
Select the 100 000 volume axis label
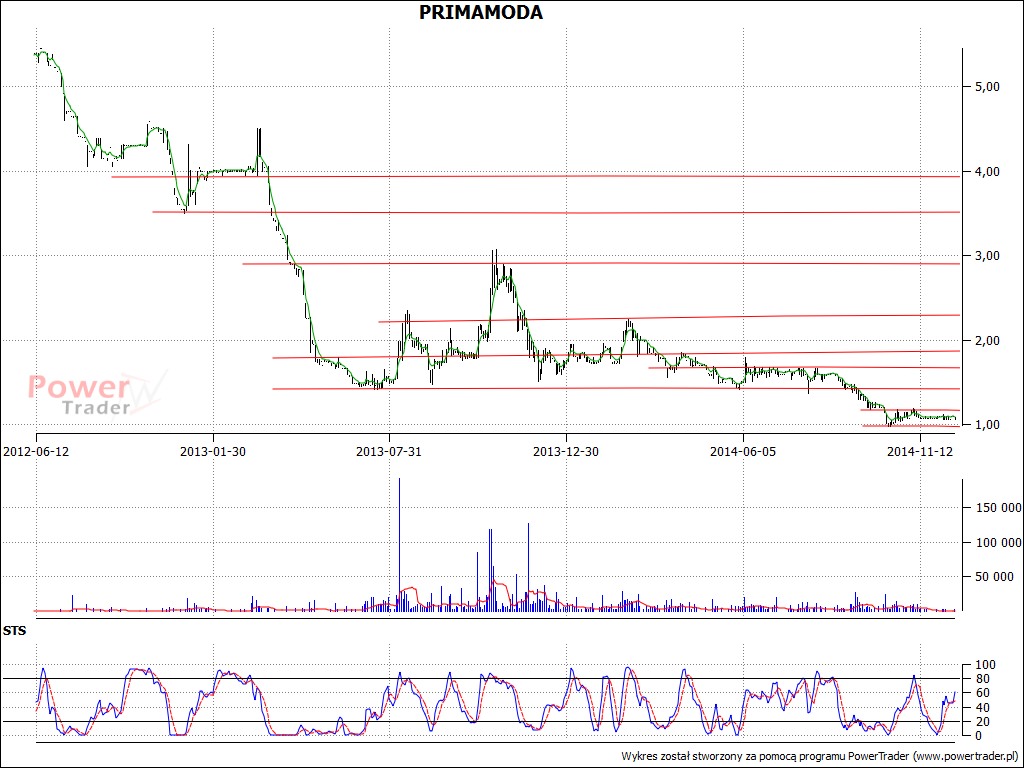point(999,543)
